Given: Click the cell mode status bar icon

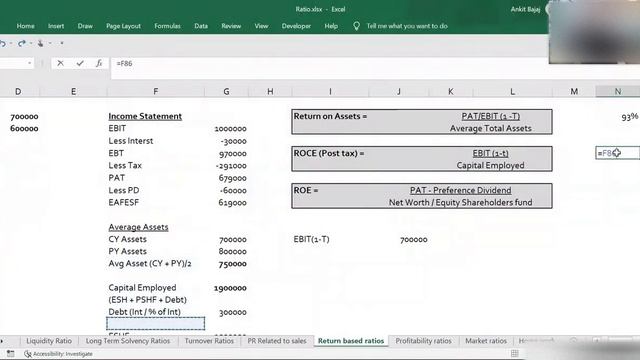Looking at the screenshot, I should pos(11,354).
